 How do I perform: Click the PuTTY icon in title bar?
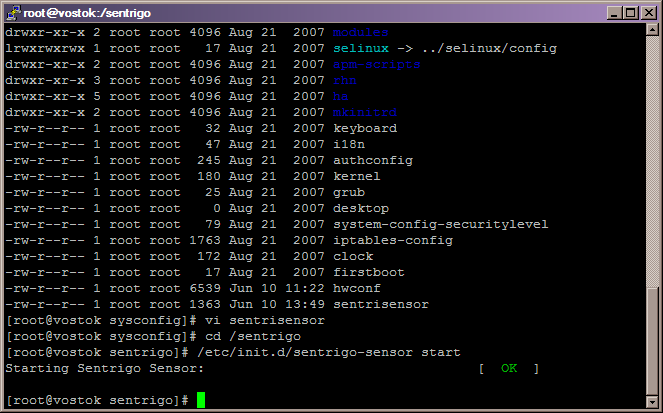[x=13, y=13]
